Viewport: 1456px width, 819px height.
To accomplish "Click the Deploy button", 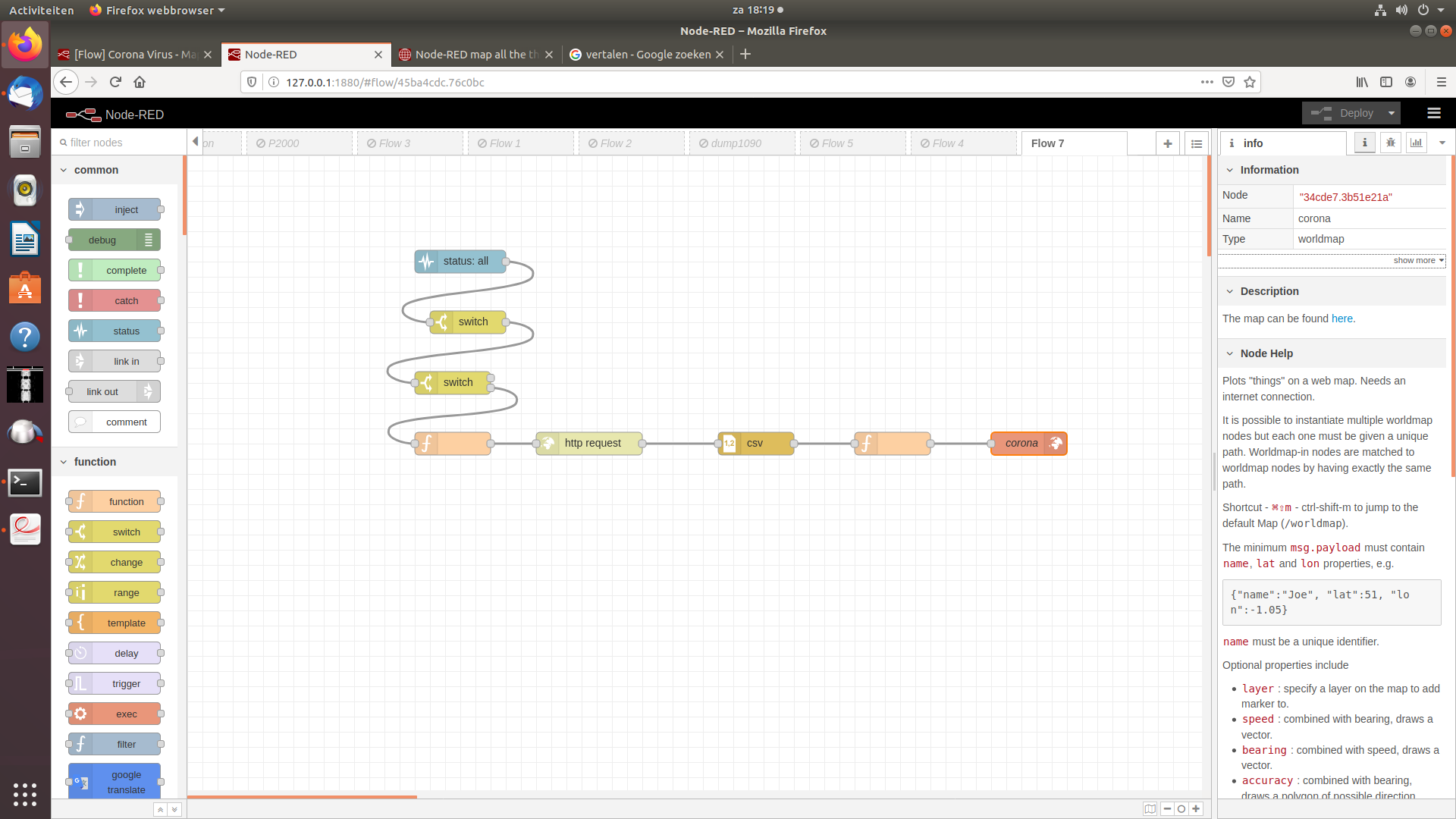I will pyautogui.click(x=1345, y=113).
